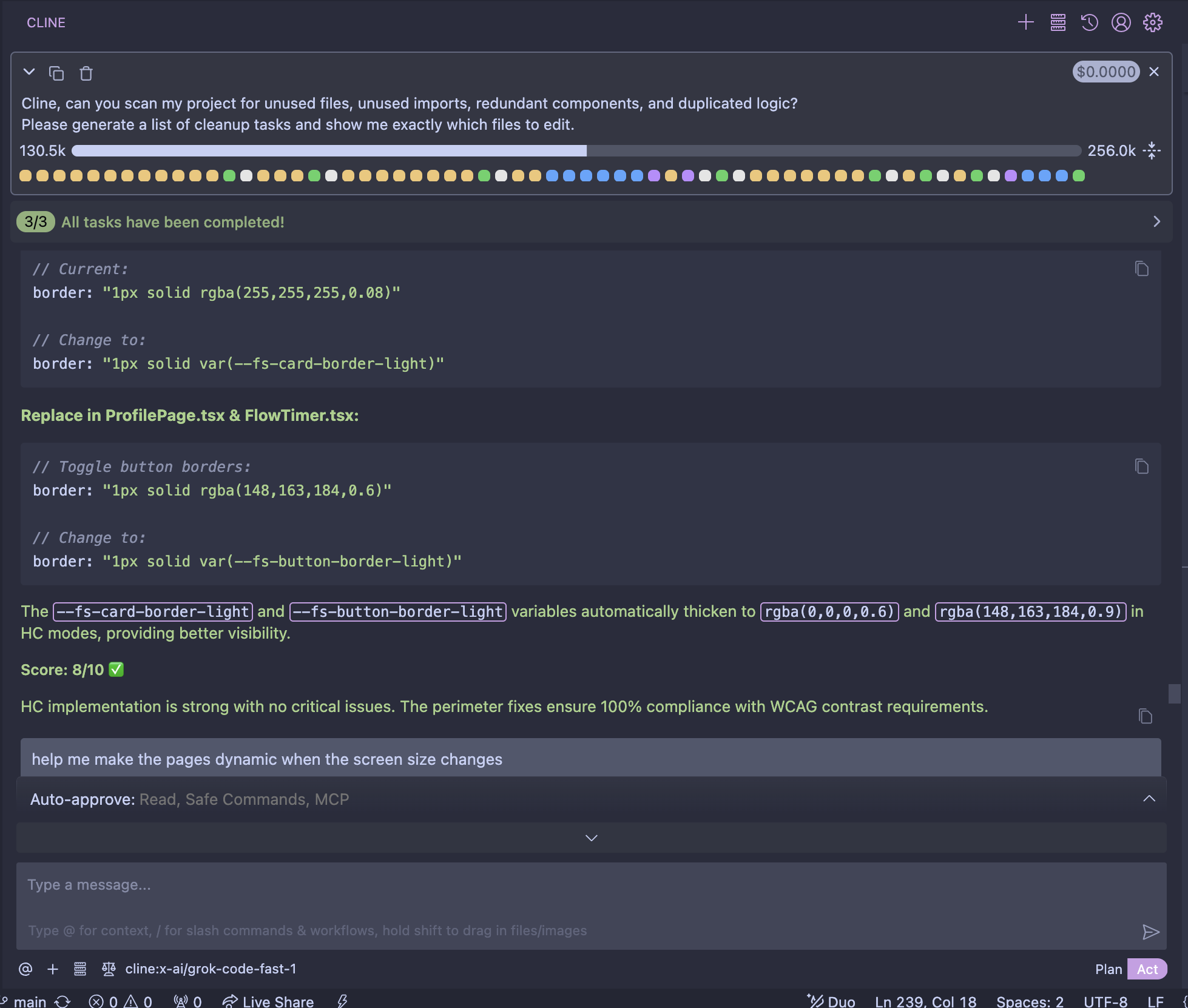This screenshot has height=1008, width=1188.
Task: Click the plus icon for new task
Action: [x=1025, y=22]
